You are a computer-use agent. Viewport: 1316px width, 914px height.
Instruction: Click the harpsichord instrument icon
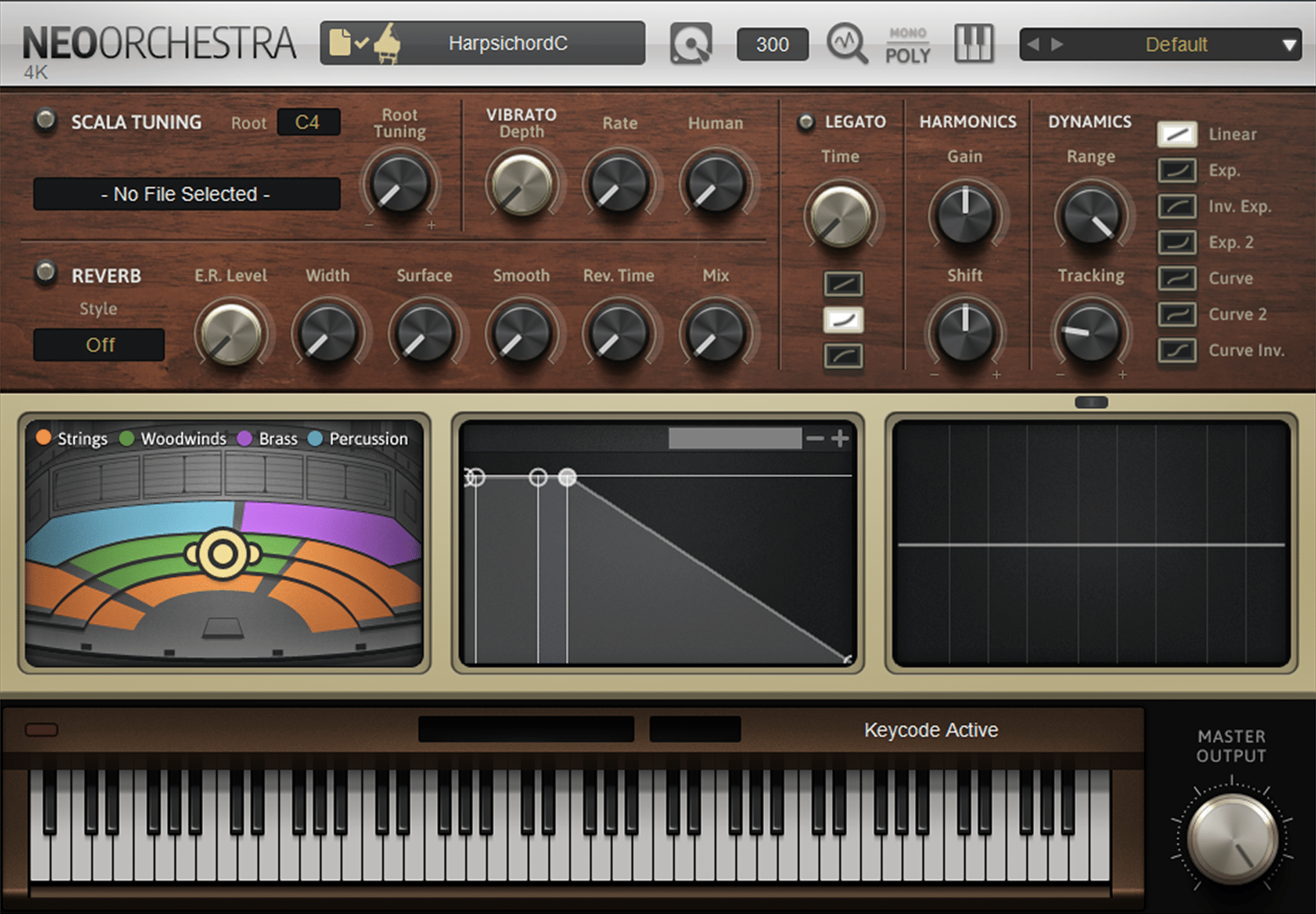(388, 43)
